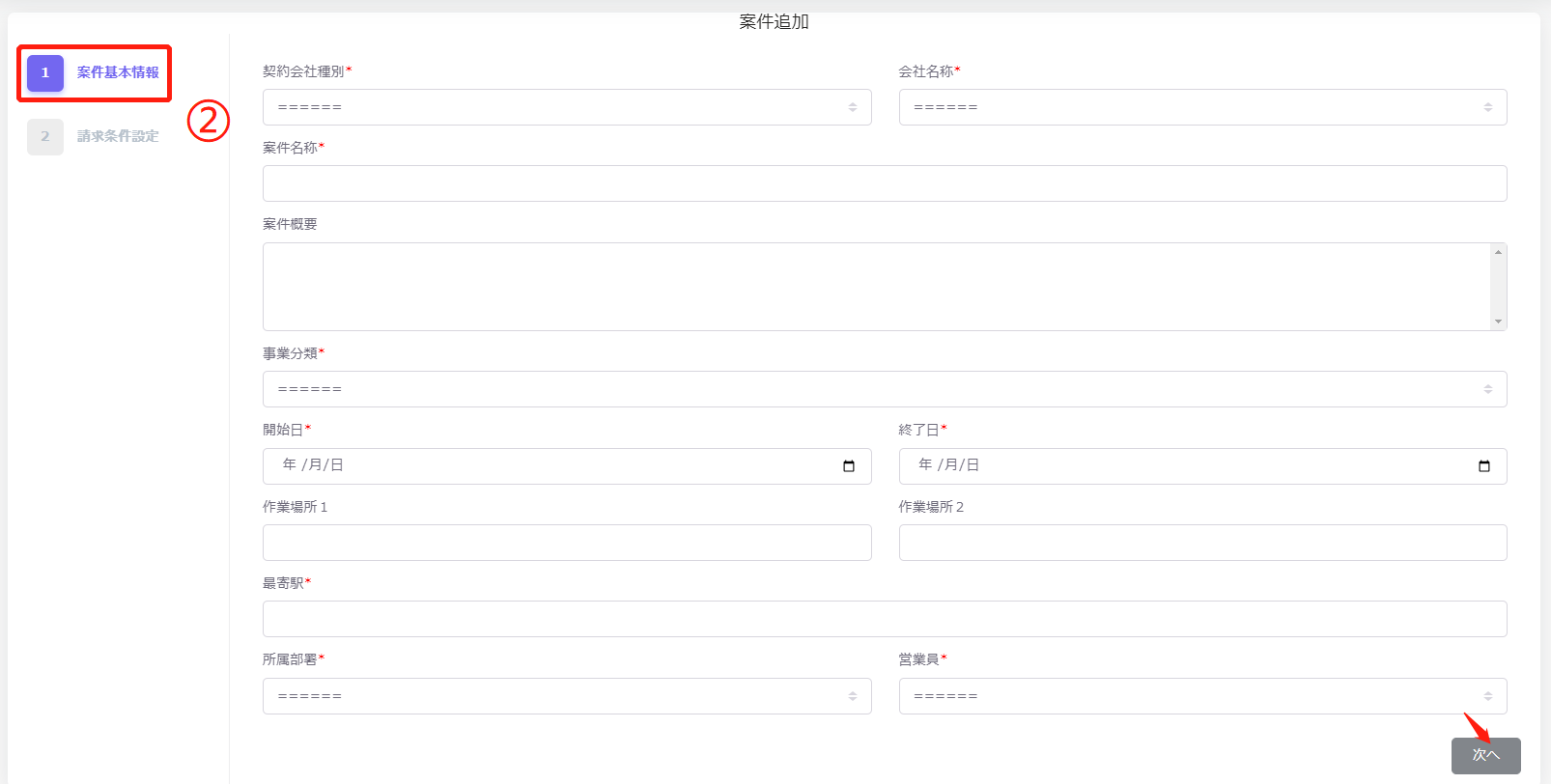Click the 作業場所２ input field

coord(1202,543)
